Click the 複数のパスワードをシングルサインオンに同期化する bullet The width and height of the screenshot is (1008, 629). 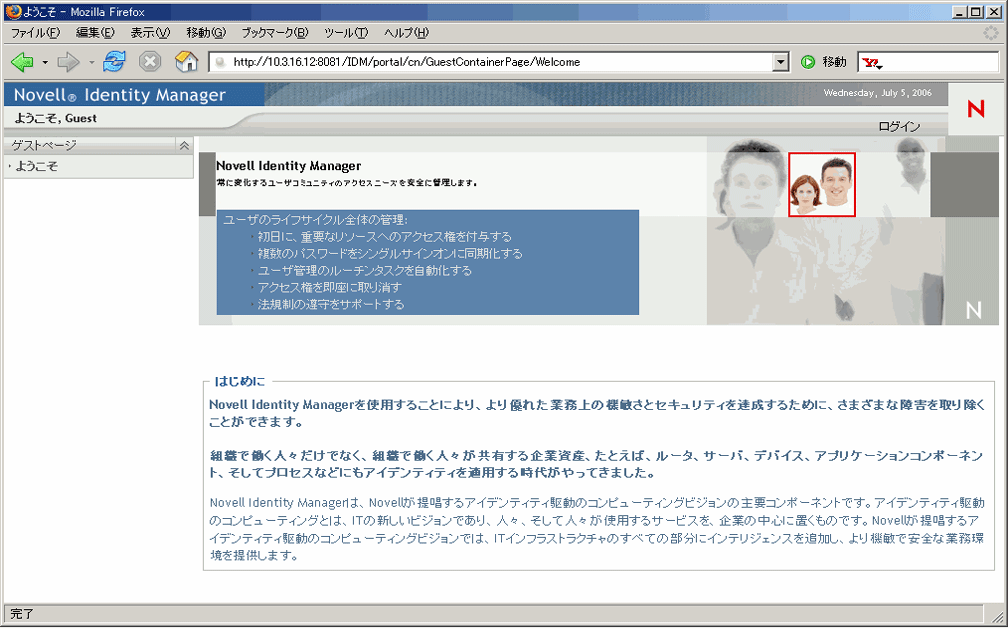click(x=390, y=254)
